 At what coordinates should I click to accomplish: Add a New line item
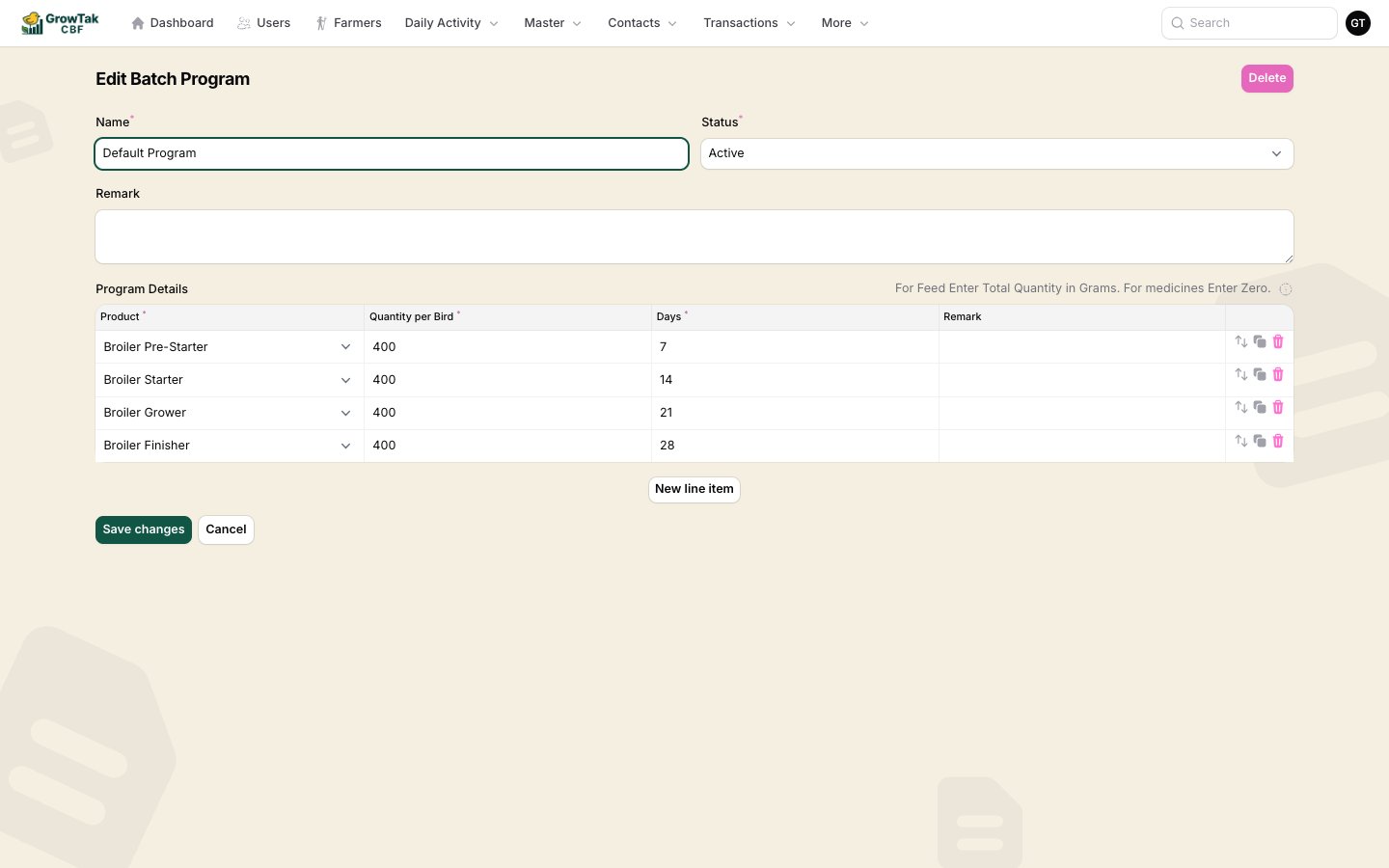click(x=694, y=489)
